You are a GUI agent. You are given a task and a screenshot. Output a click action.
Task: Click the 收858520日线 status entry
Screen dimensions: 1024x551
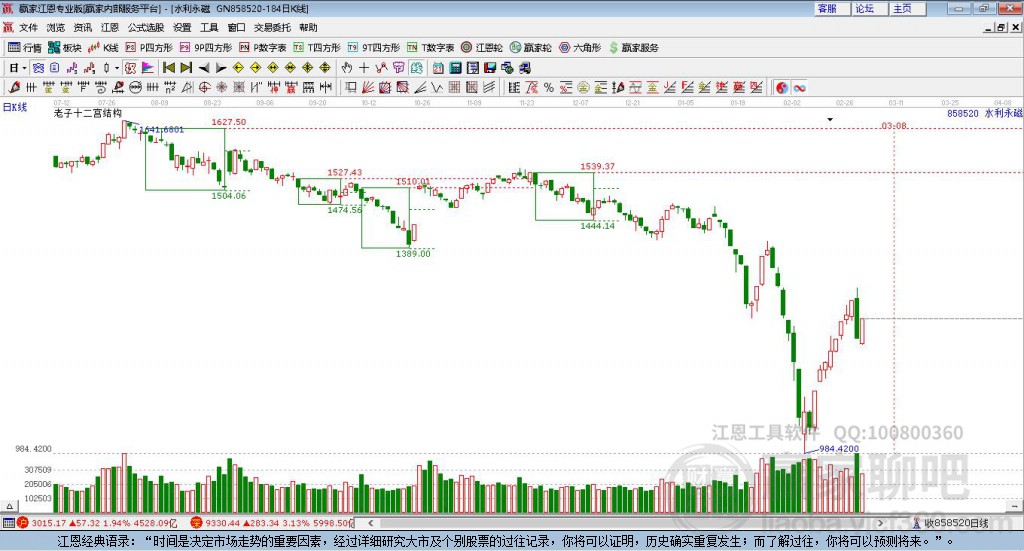(x=950, y=523)
